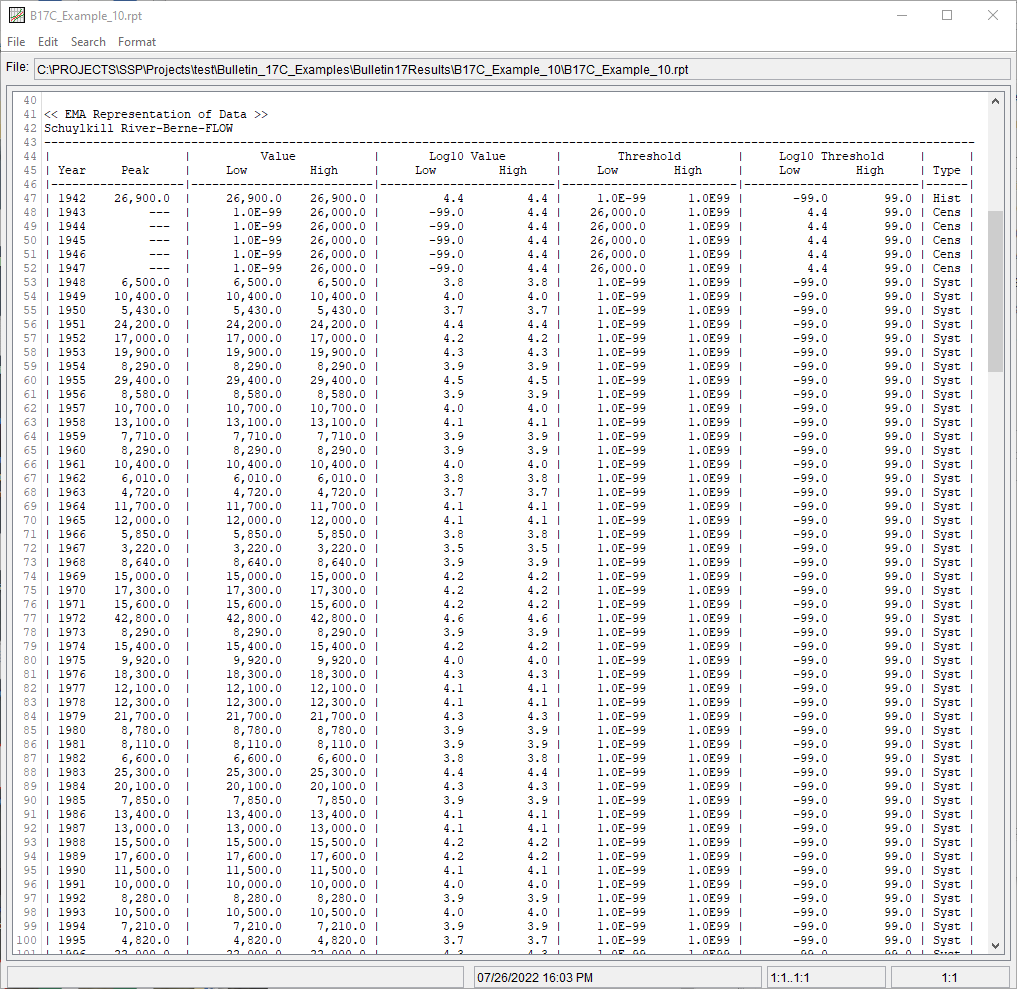Click the 'Log10 Value' column header
Image resolution: width=1017 pixels, height=989 pixels.
pyautogui.click(x=467, y=156)
